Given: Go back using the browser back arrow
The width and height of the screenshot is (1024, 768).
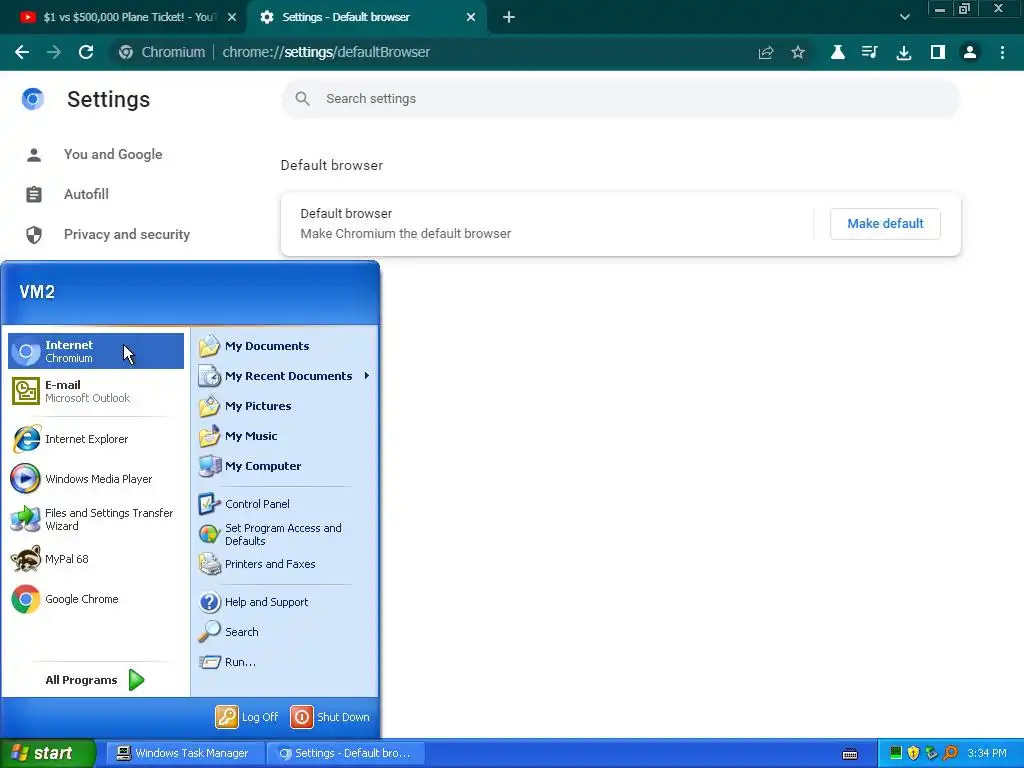Looking at the screenshot, I should tap(22, 52).
